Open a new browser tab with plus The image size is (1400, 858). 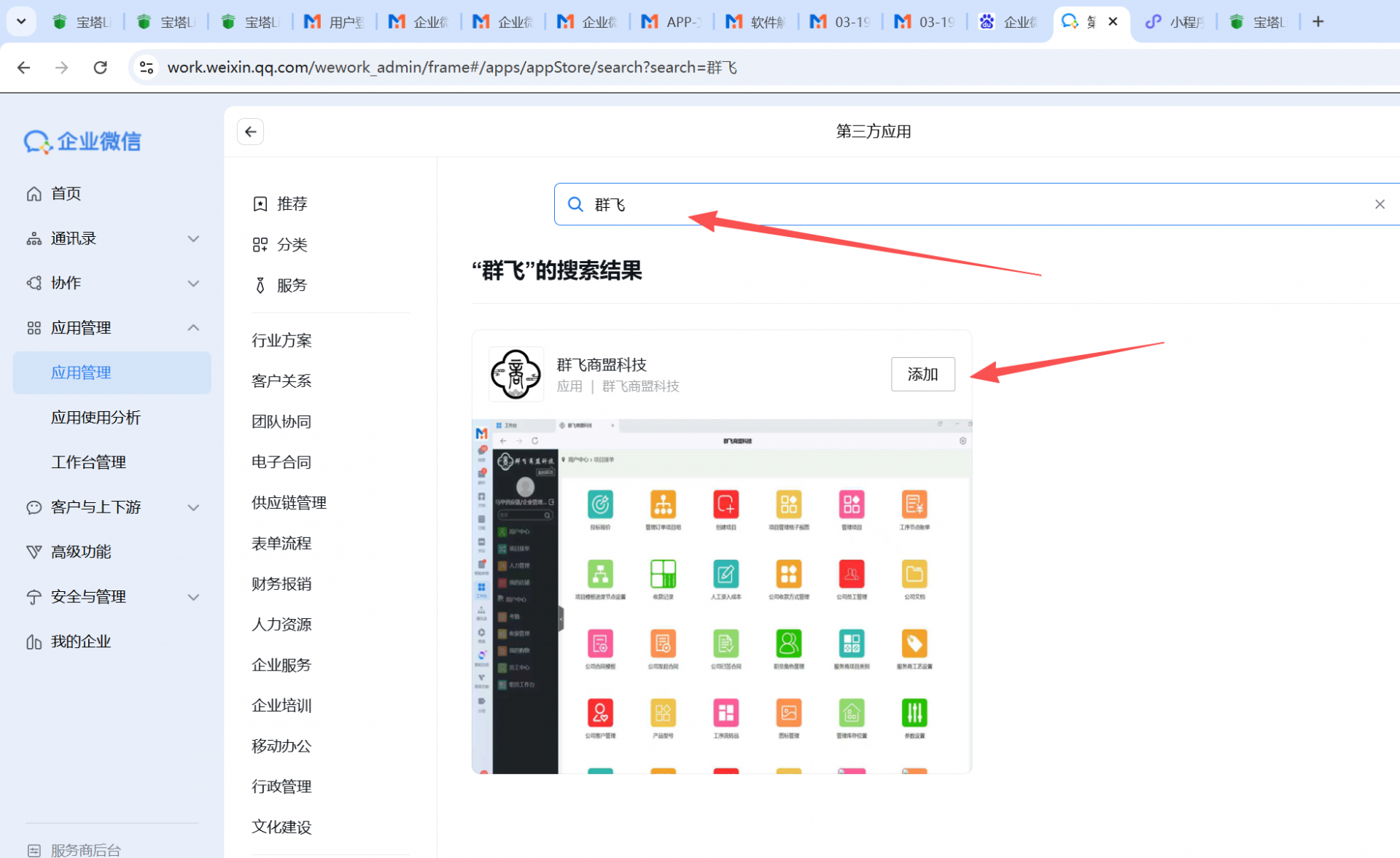click(1318, 22)
